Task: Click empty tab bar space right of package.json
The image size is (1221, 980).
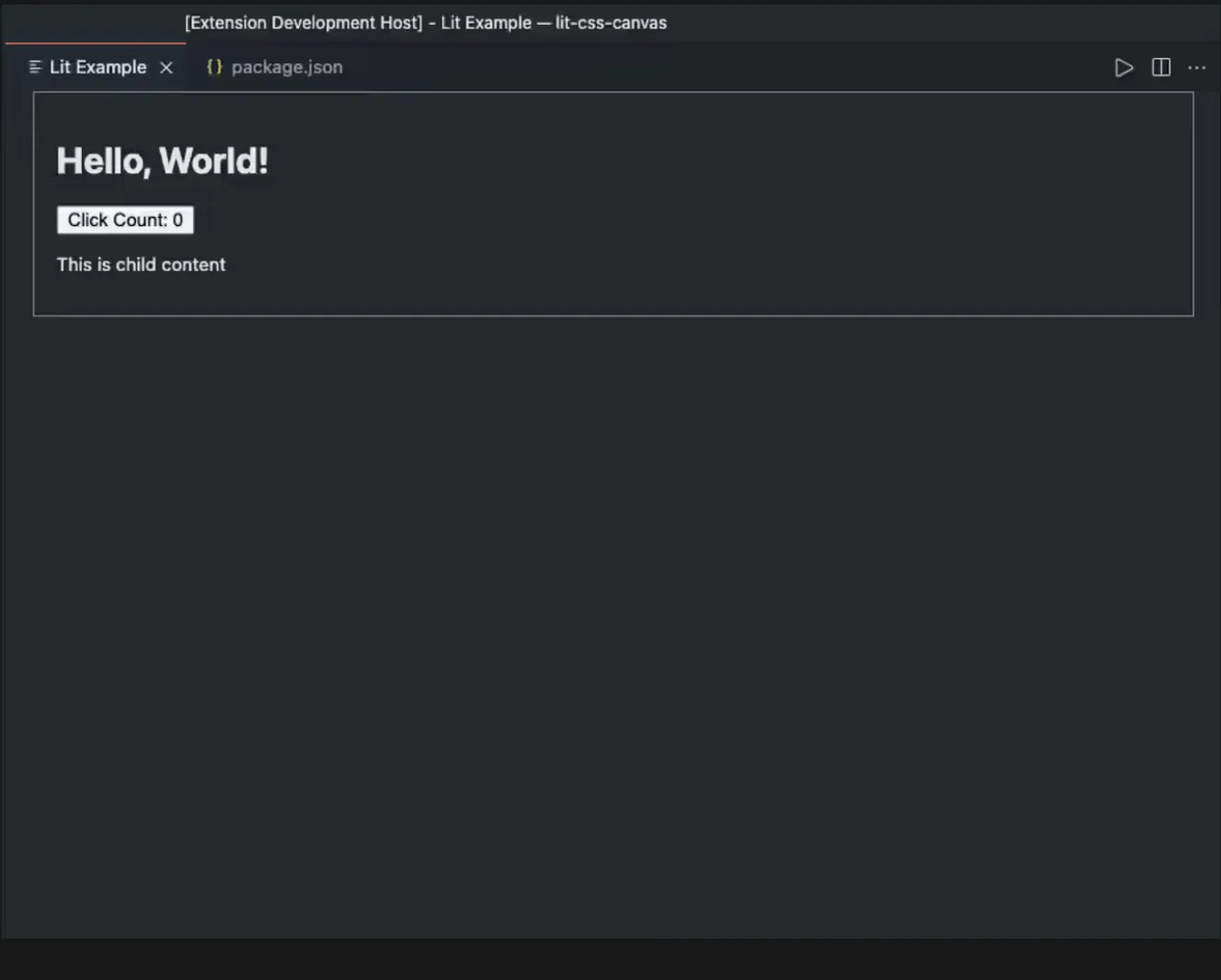Action: coord(717,67)
